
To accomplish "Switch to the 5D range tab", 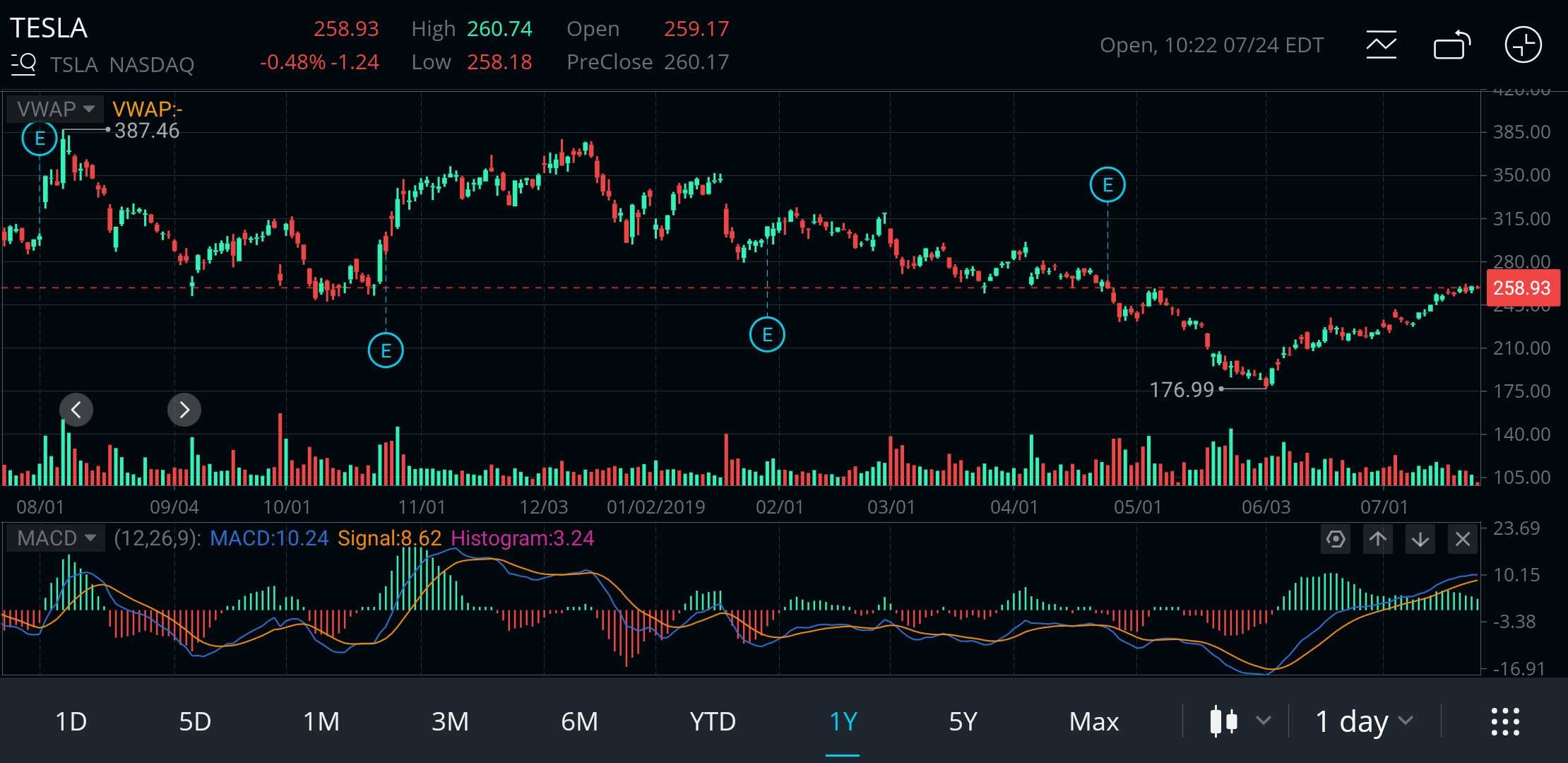I will [195, 721].
